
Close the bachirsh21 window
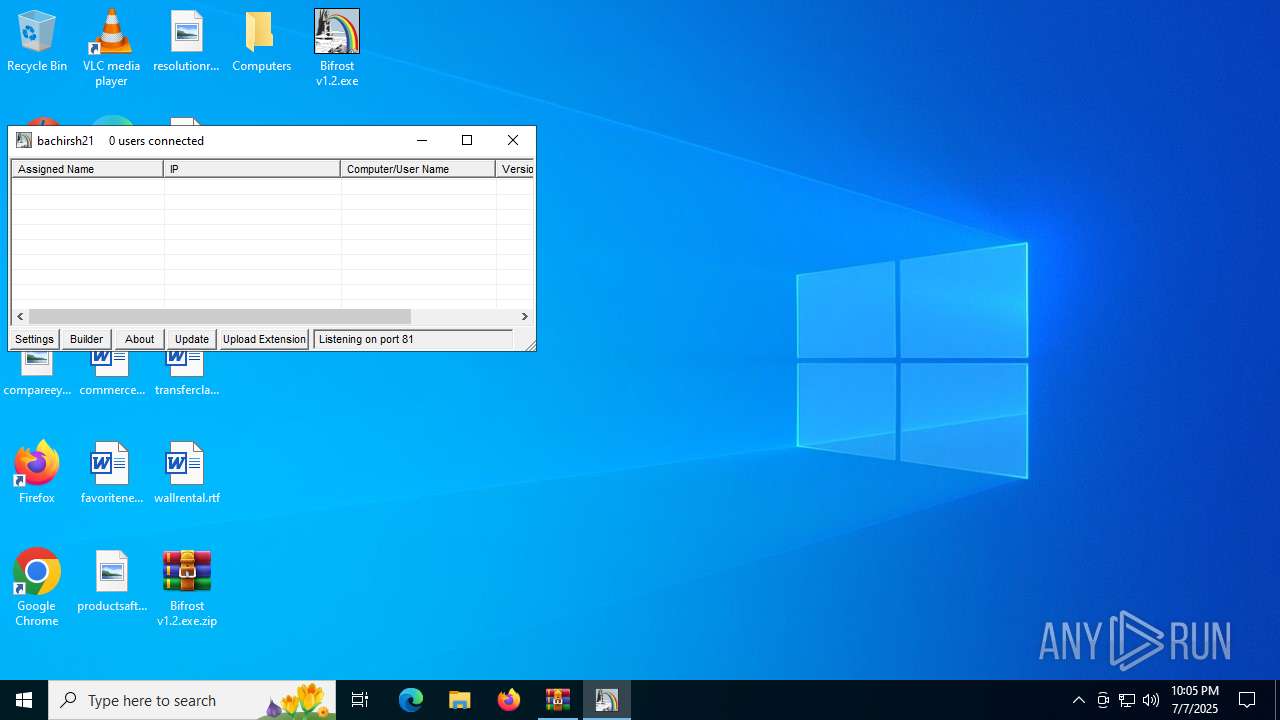point(513,140)
